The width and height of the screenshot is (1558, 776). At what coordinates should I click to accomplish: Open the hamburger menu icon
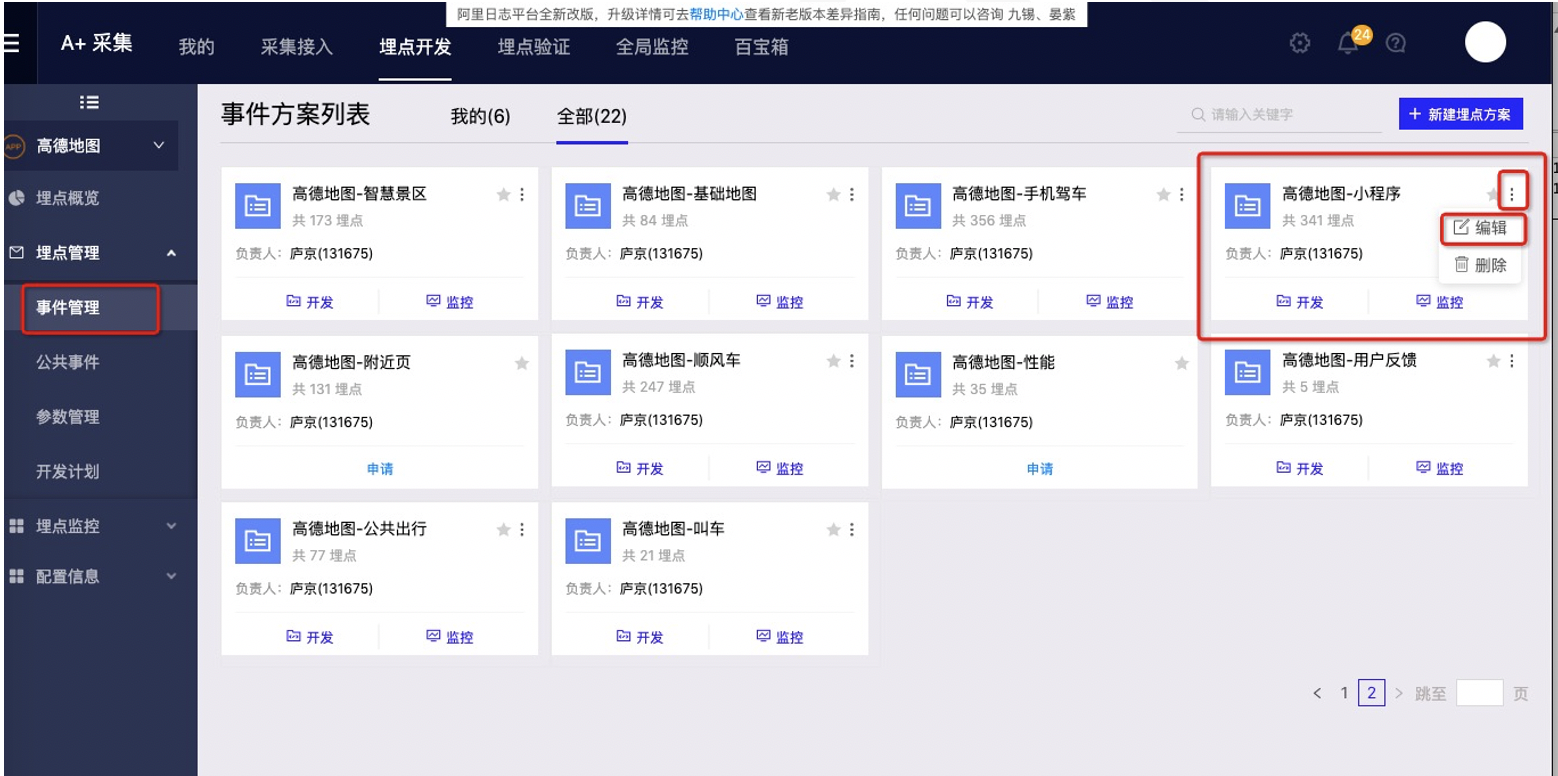click(12, 44)
